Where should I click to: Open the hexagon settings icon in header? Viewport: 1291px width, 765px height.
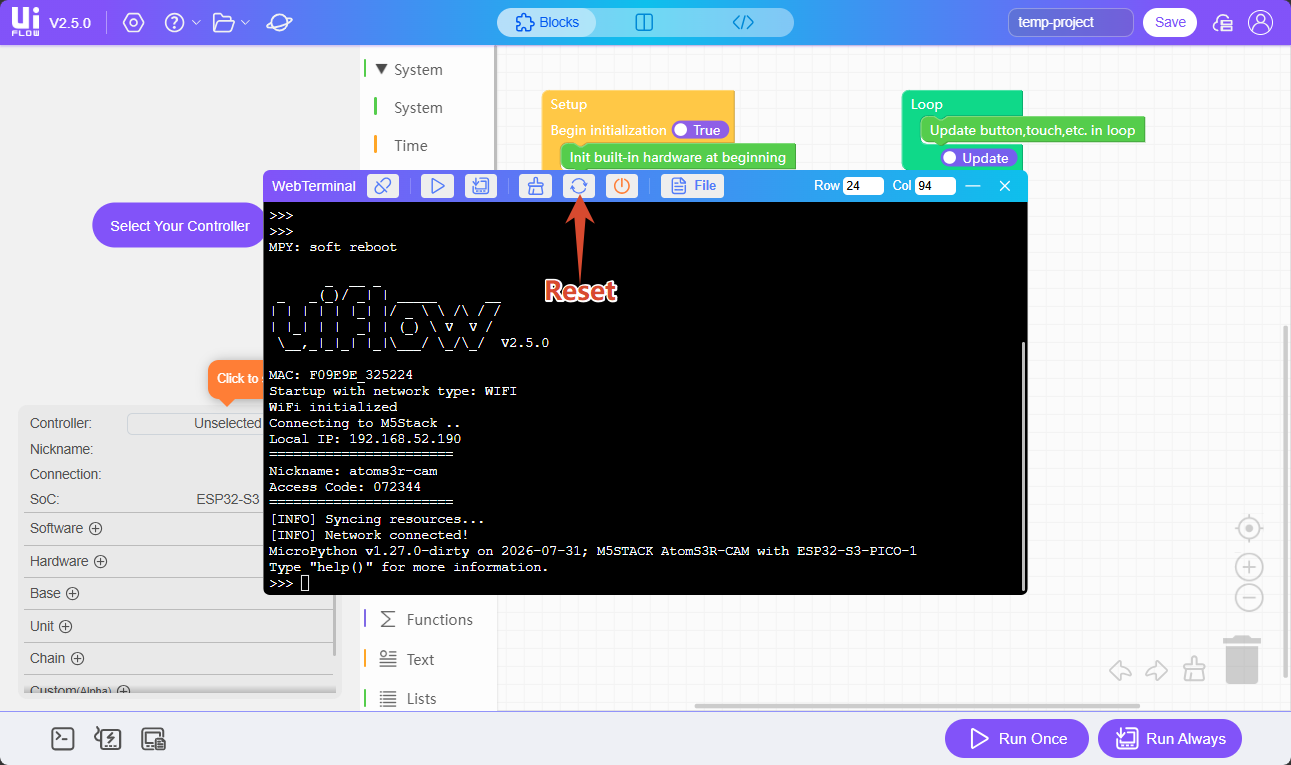(133, 23)
